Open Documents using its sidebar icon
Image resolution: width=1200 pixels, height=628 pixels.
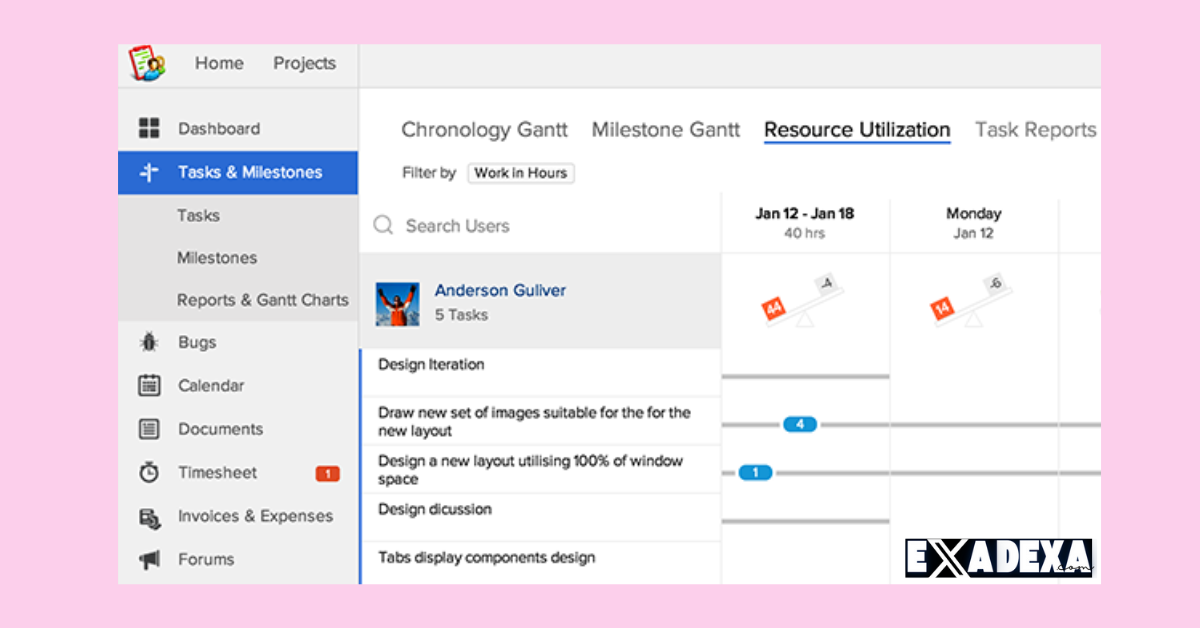[x=148, y=429]
